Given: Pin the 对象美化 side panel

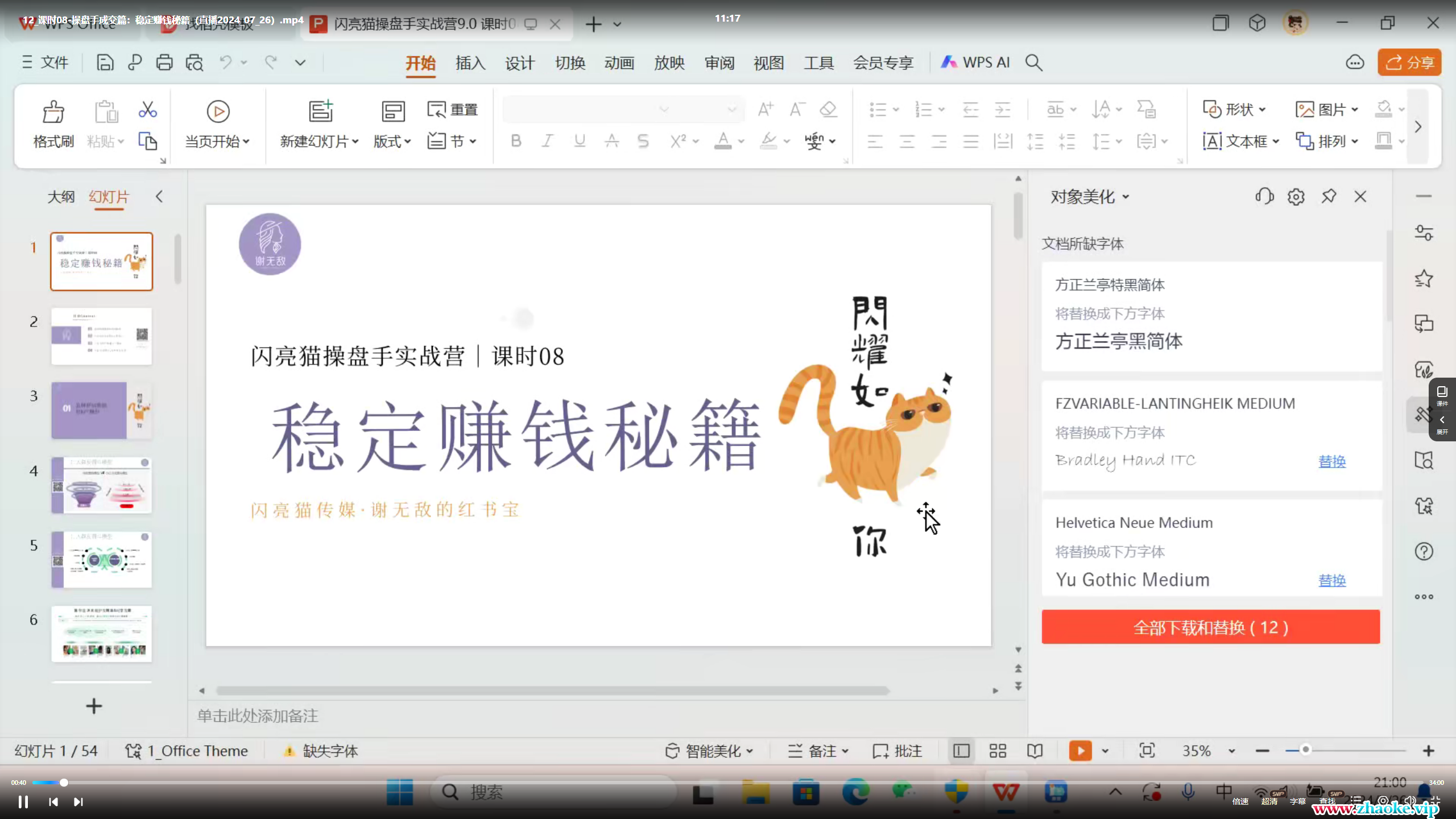Looking at the screenshot, I should [1329, 197].
